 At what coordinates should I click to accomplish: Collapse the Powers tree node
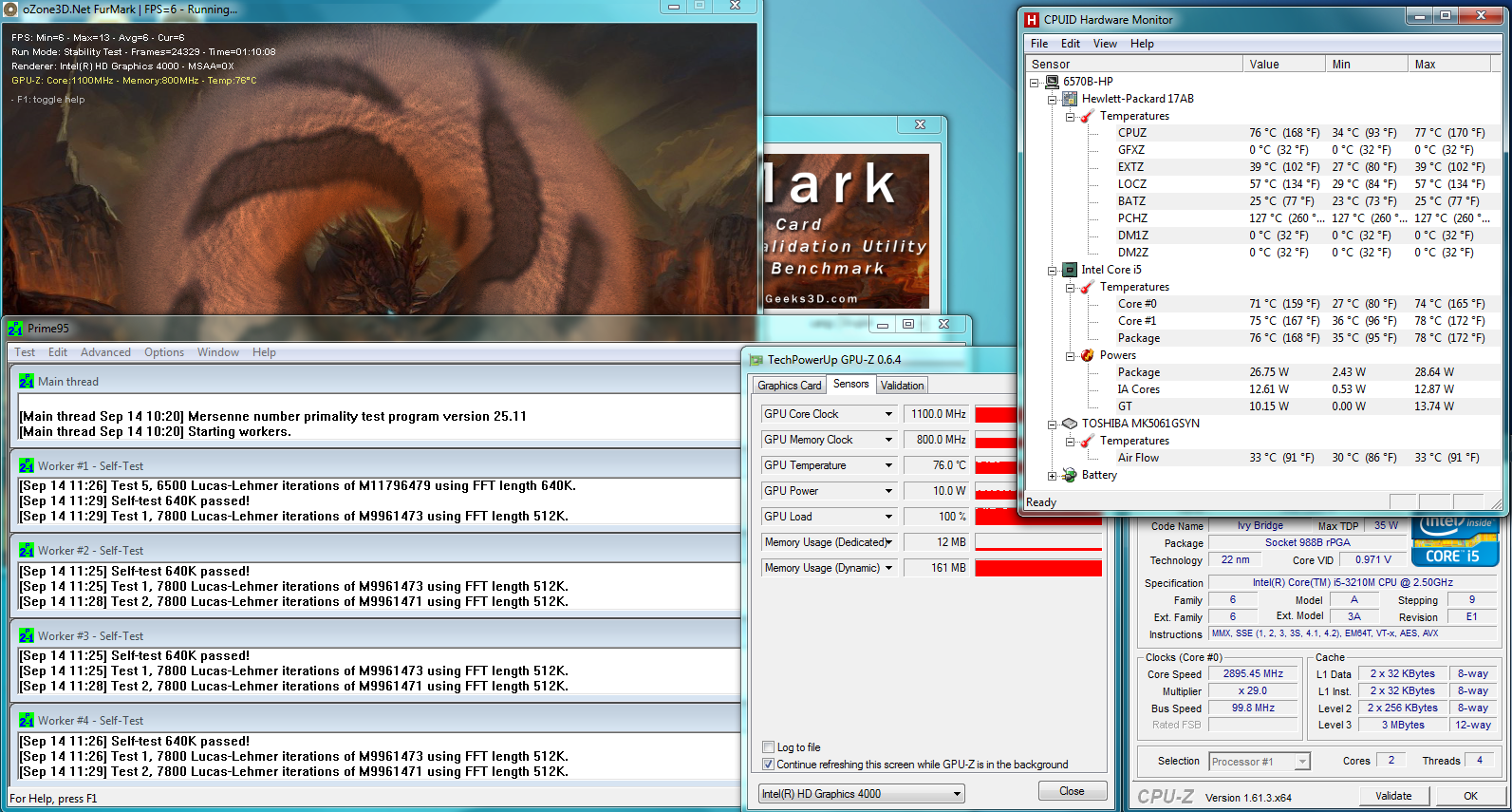pyautogui.click(x=1070, y=356)
